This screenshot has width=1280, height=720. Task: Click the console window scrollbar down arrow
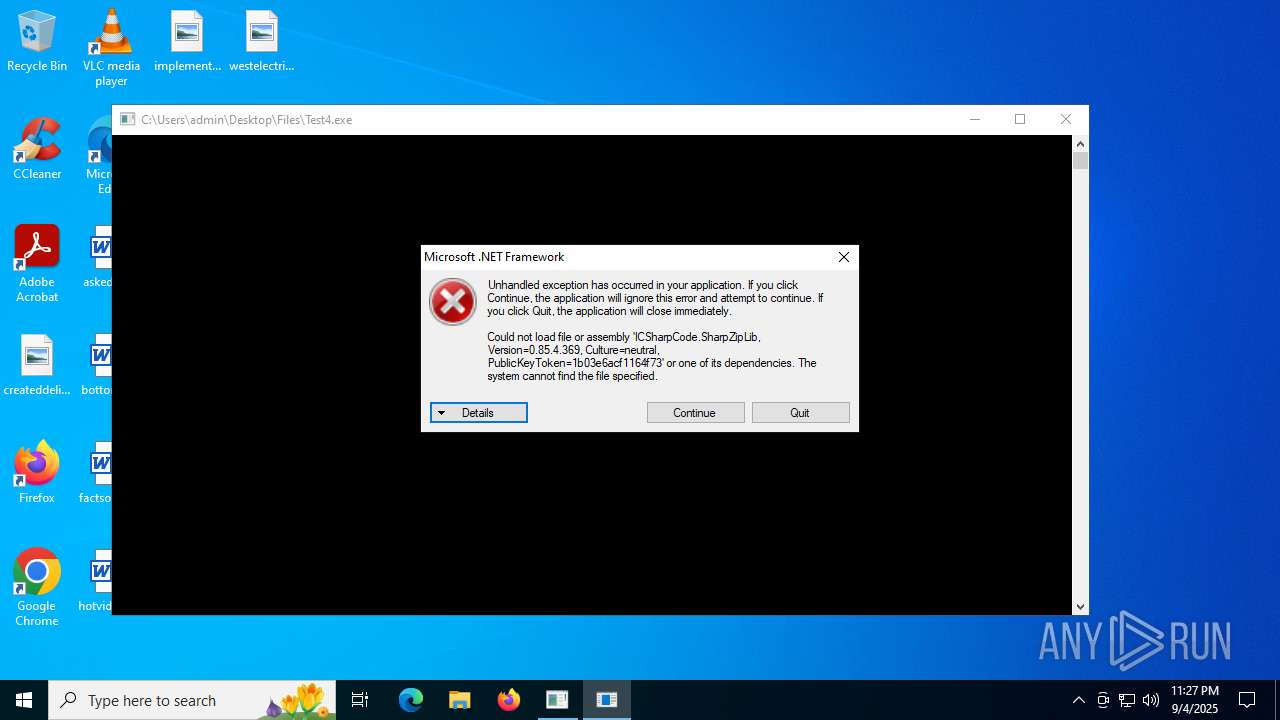tap(1080, 606)
